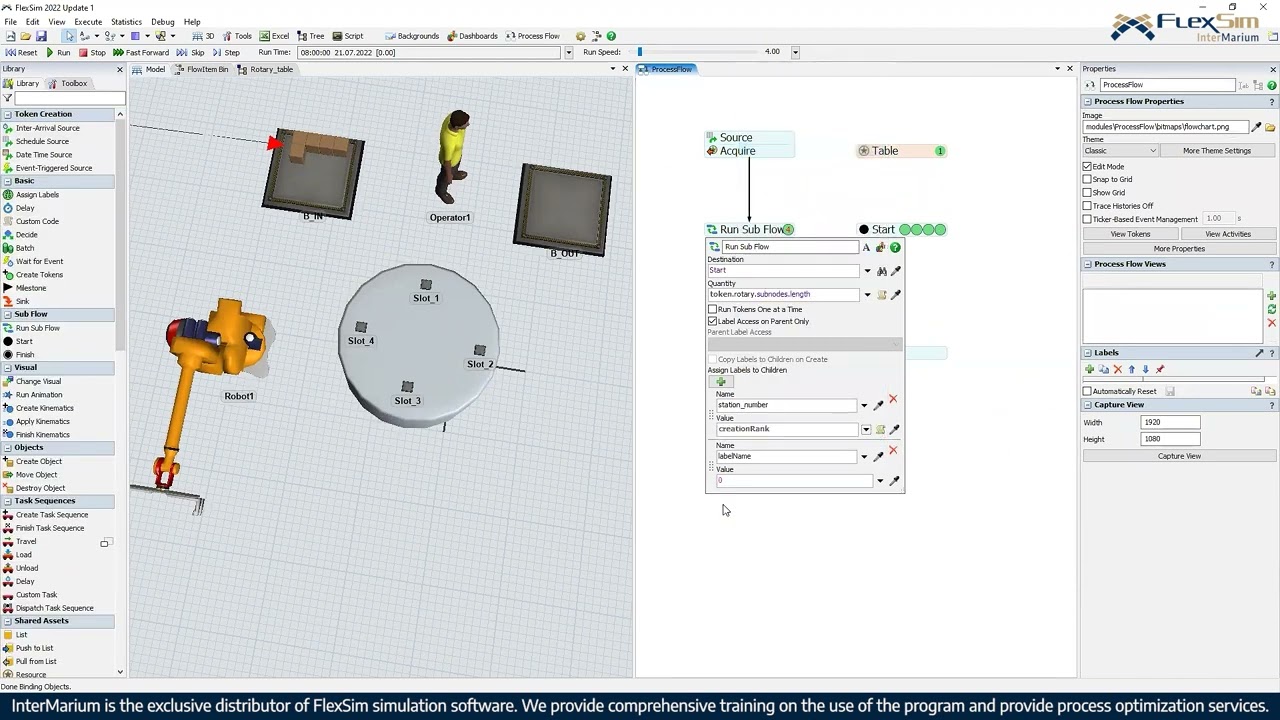Open the Excel interface tool
The width and height of the screenshot is (1280, 720).
[275, 36]
